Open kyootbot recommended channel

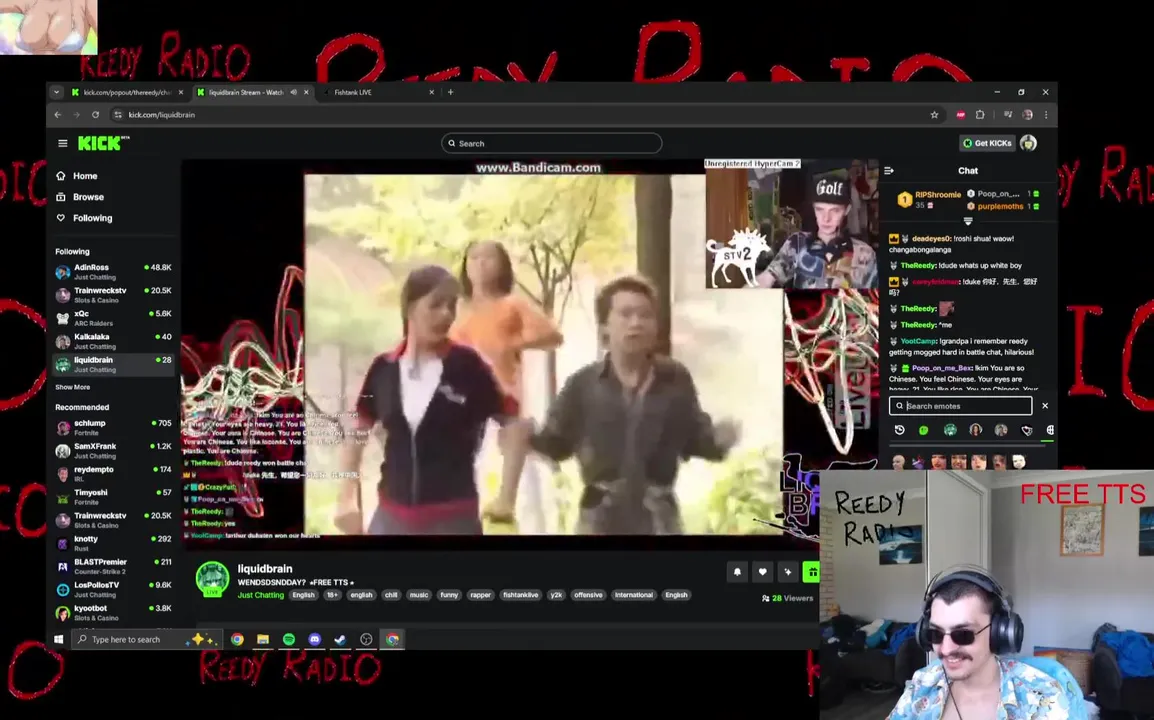coord(114,613)
